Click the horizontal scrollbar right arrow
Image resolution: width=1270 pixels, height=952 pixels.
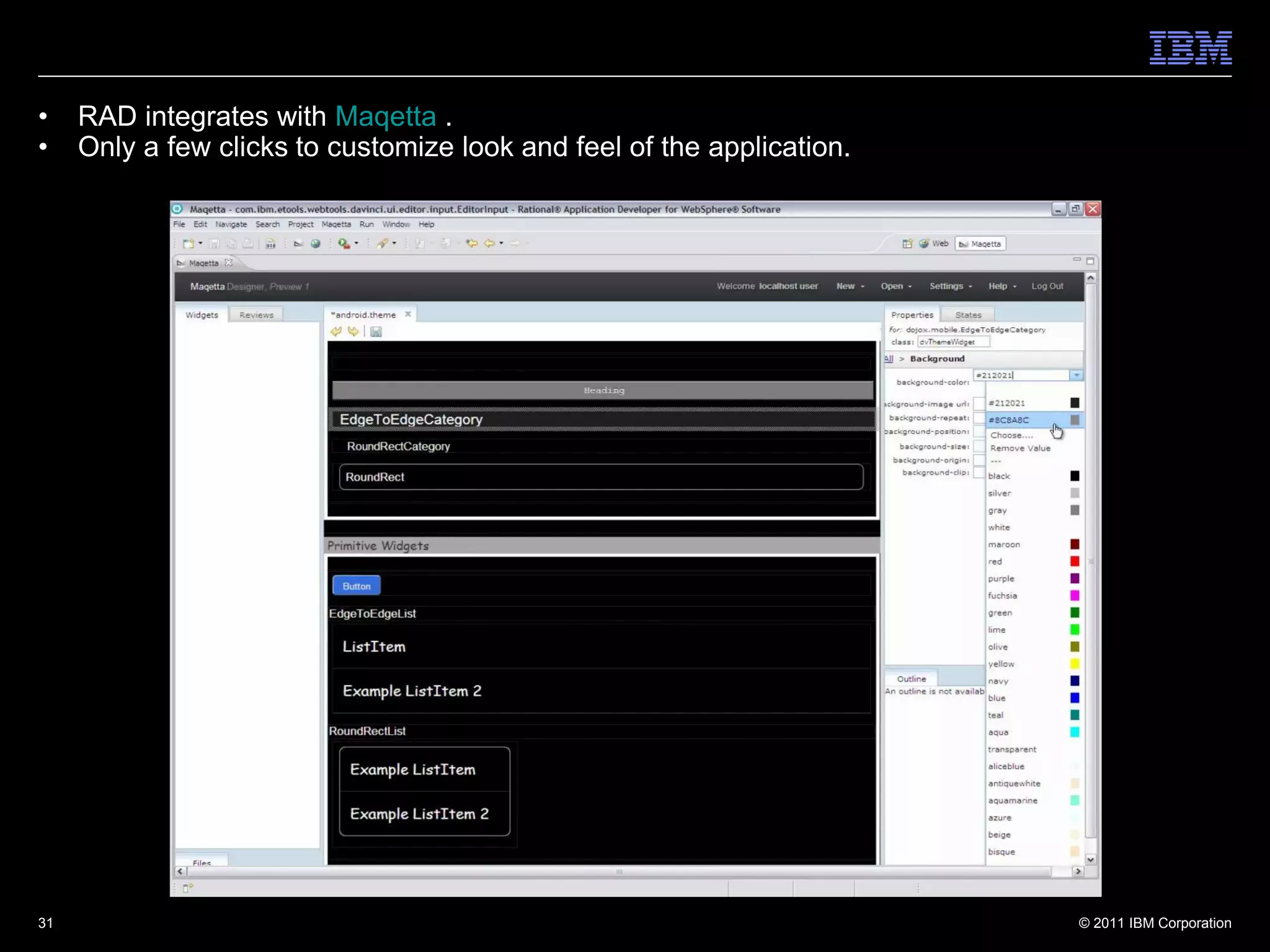point(1078,871)
